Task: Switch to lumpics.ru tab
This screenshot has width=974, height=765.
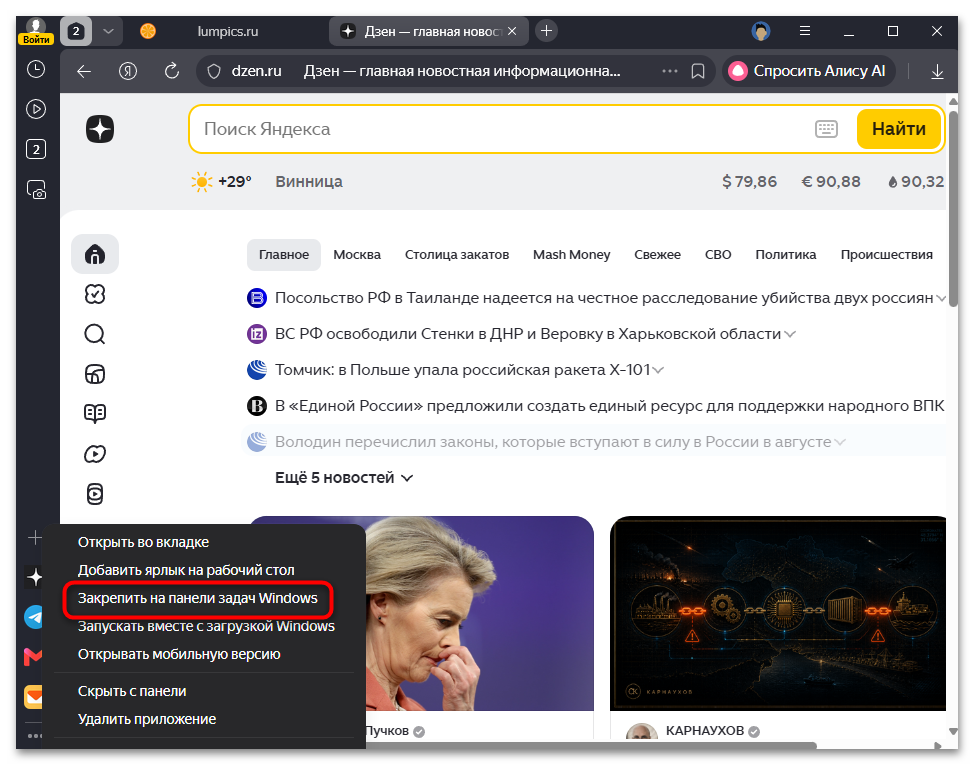Action: coord(227,31)
